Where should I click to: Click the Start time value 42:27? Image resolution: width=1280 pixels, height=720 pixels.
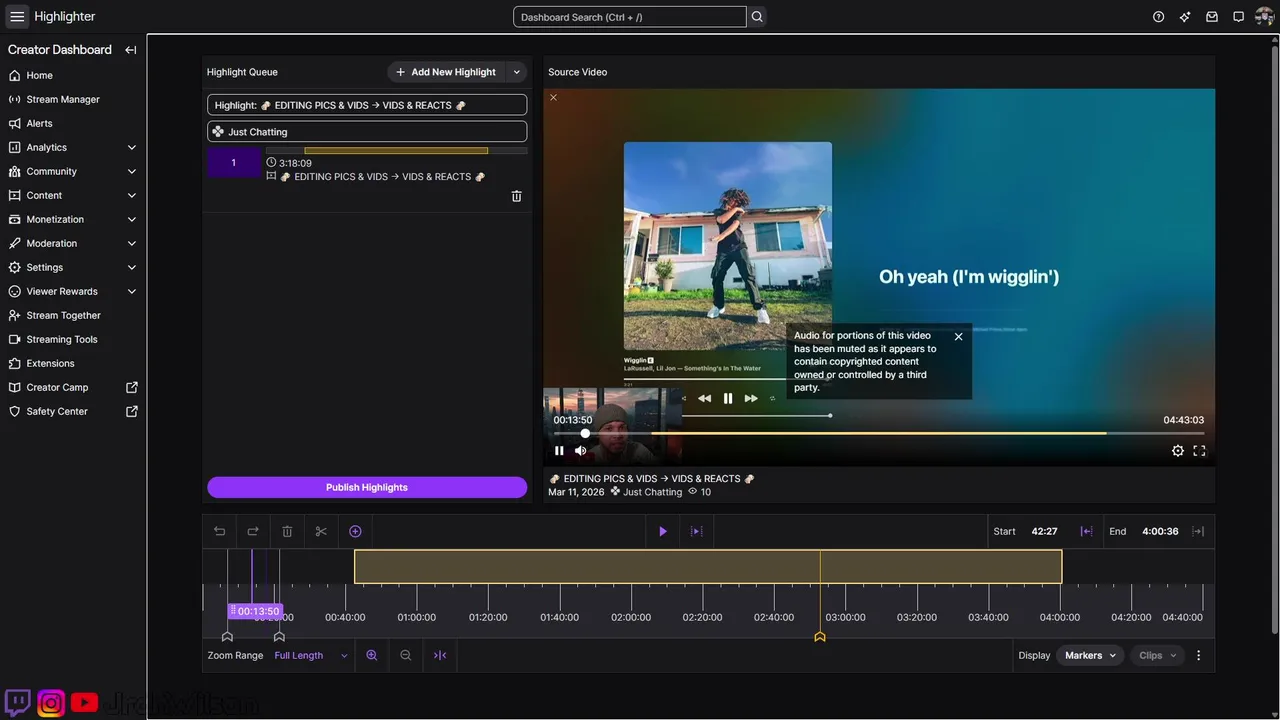pos(1045,531)
